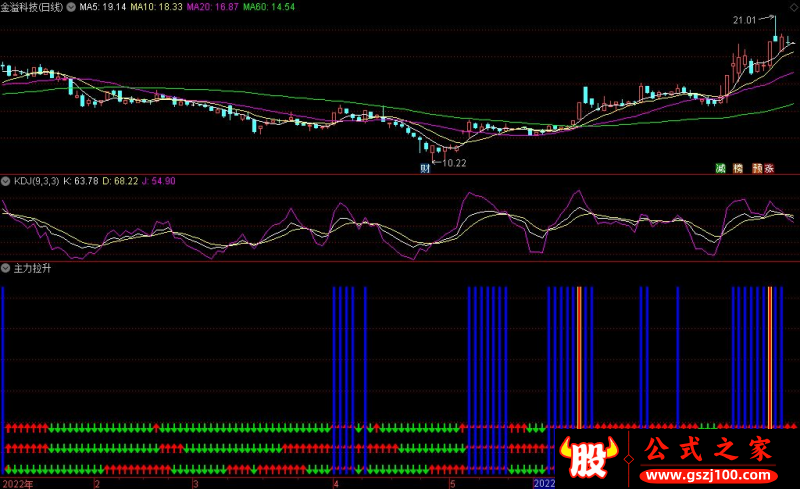Click the KDJ(9,3,3) indicator name
Screen dimensions: 800x489
coord(36,181)
